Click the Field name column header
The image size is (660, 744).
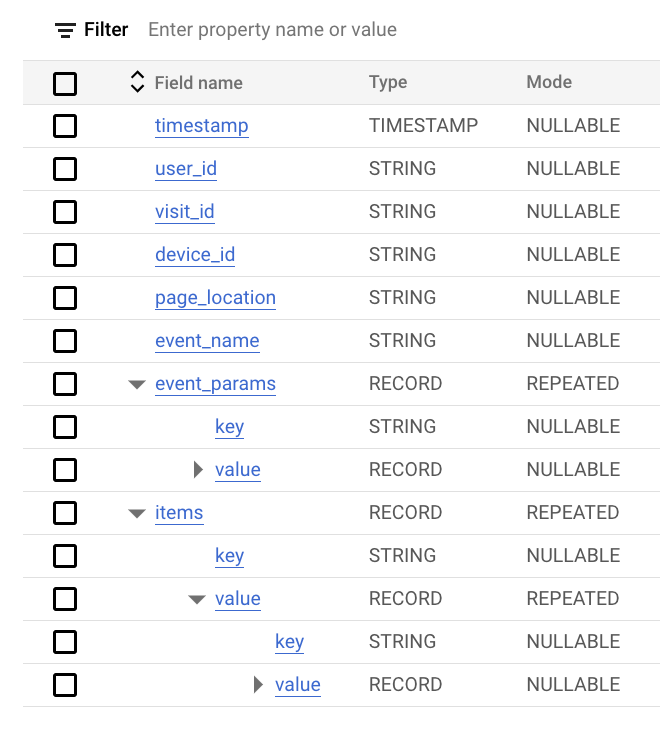pos(198,83)
